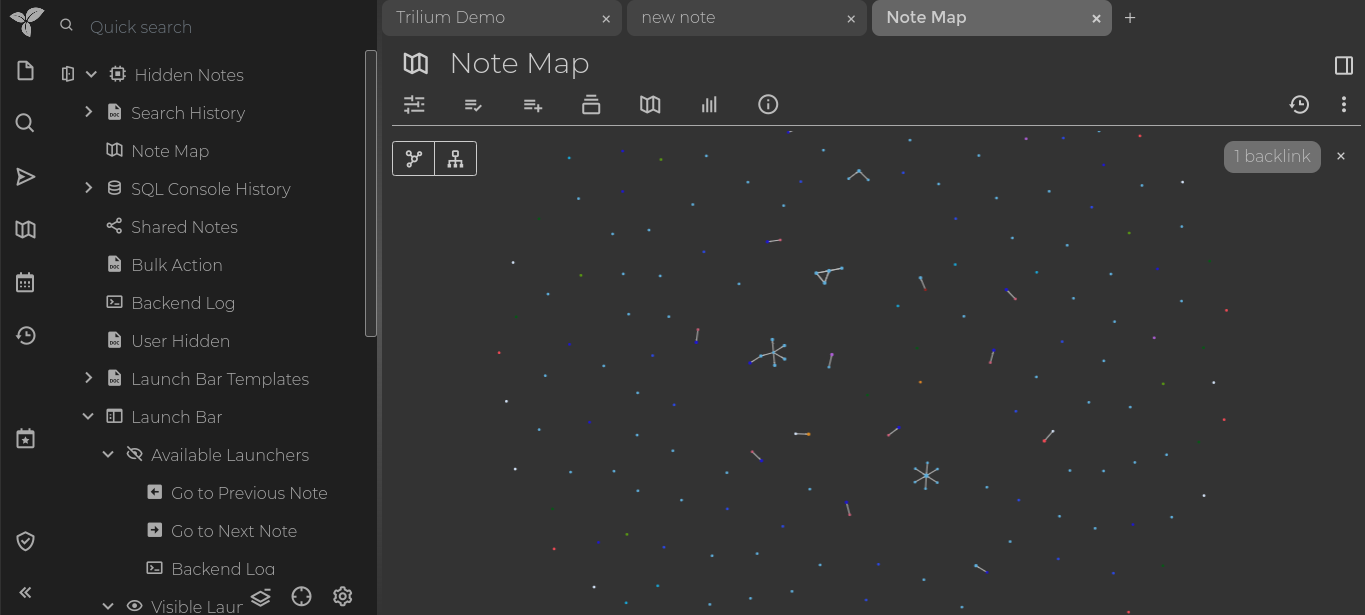
Task: Collapse the Available Launchers section
Action: pos(108,454)
